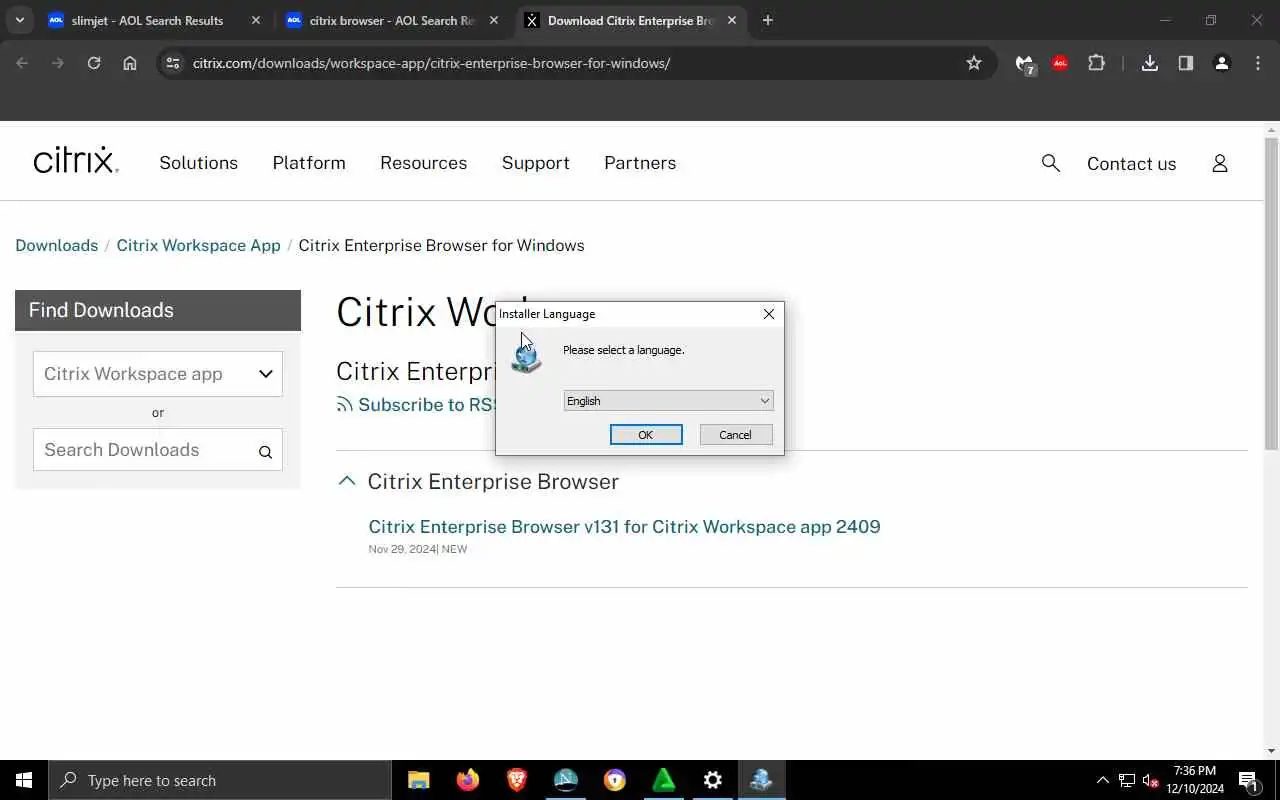The height and width of the screenshot is (800, 1280).
Task: Click the browser home icon
Action: (130, 63)
